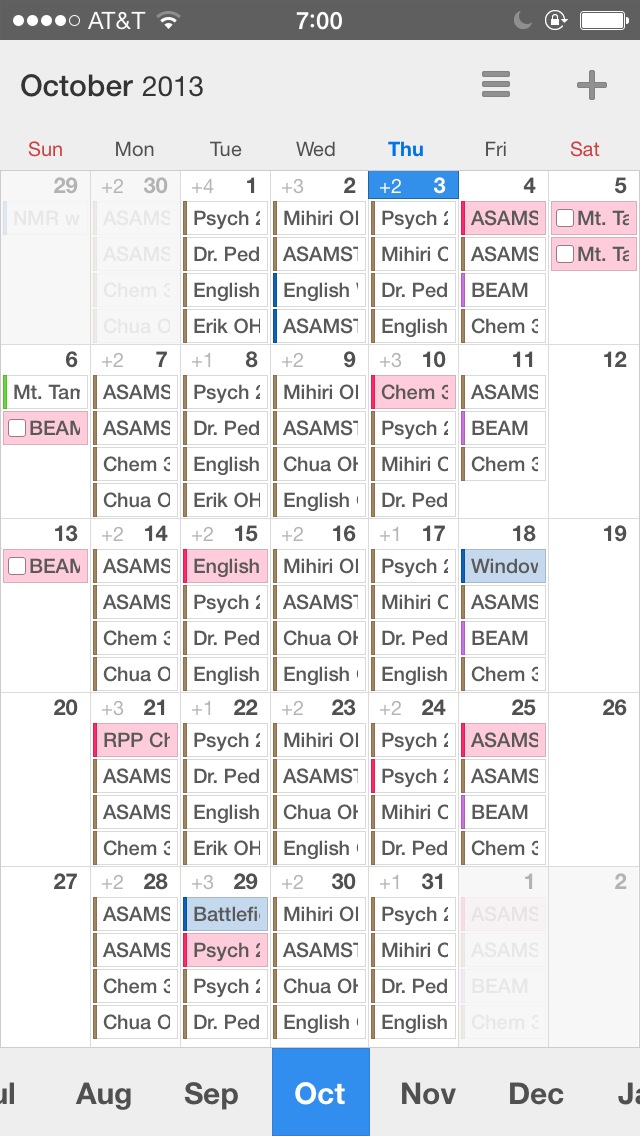Tap the Do Not Disturb moon icon
The width and height of the screenshot is (640, 1136).
523,20
